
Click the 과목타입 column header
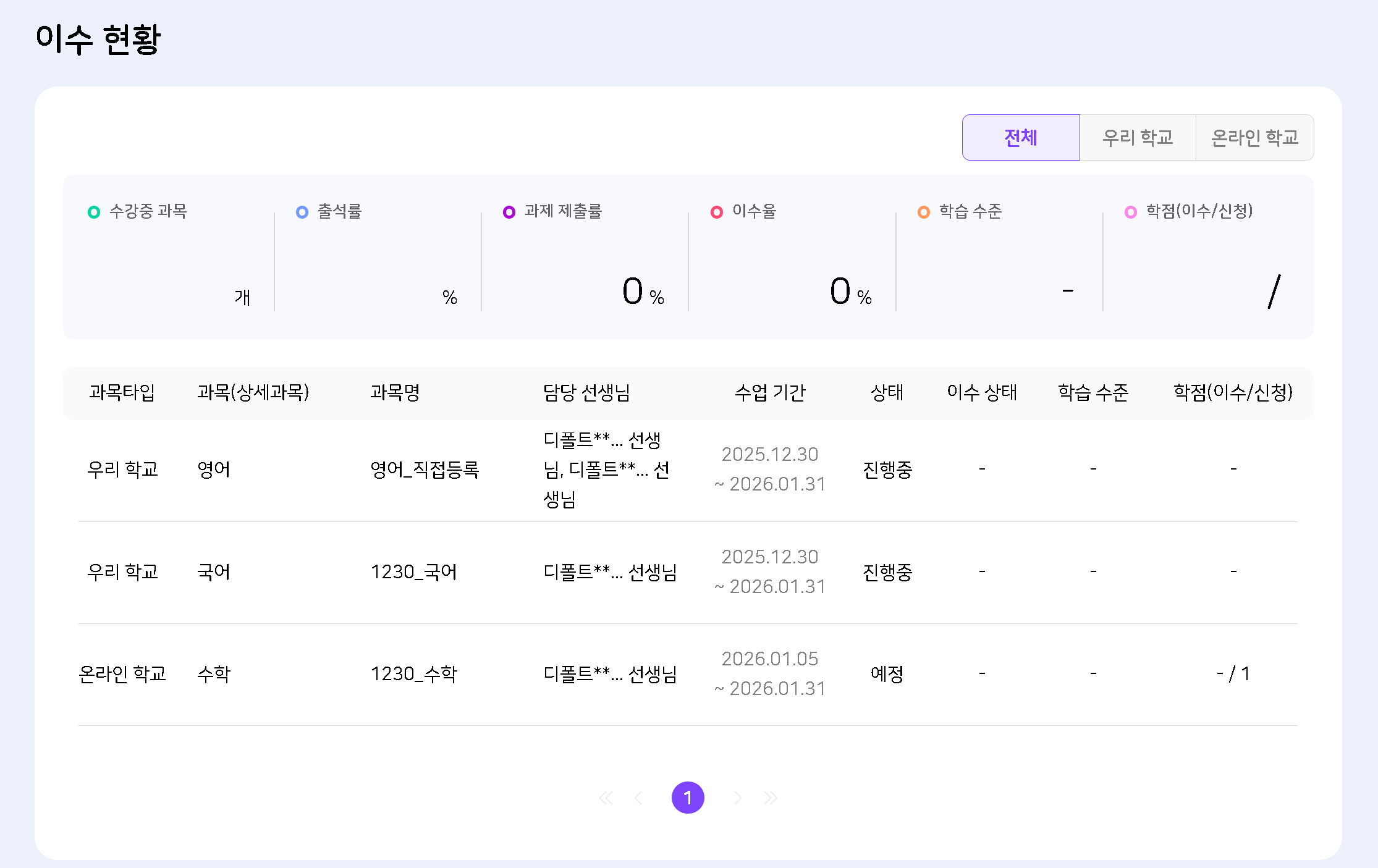click(122, 392)
